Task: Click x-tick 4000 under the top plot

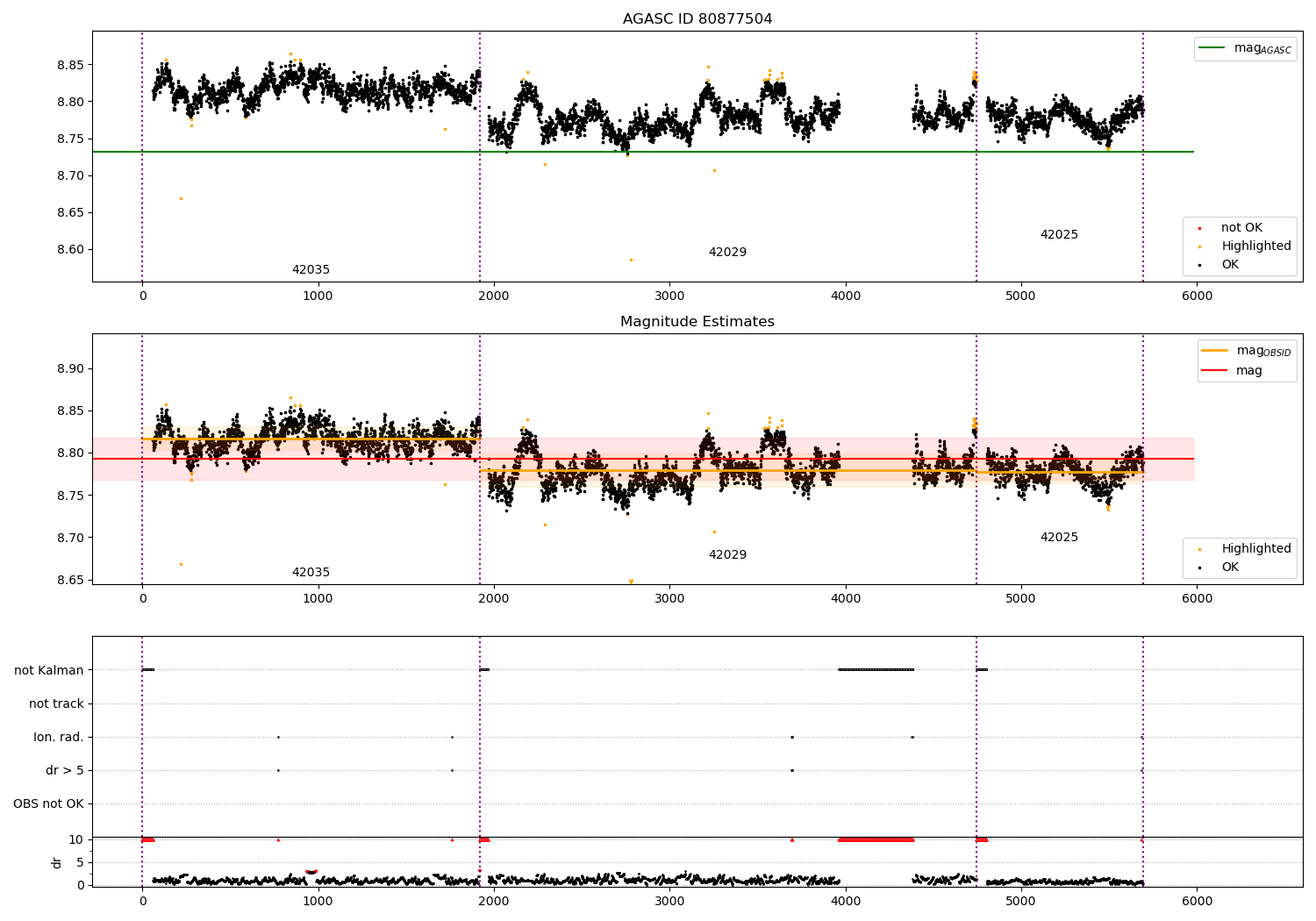Action: [846, 296]
